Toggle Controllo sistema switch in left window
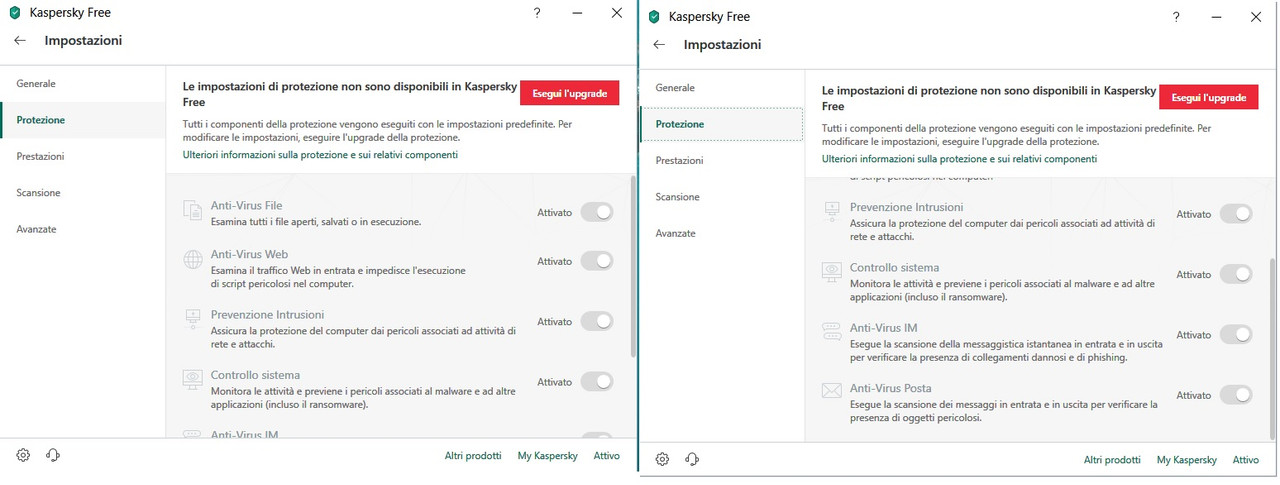 tap(597, 381)
